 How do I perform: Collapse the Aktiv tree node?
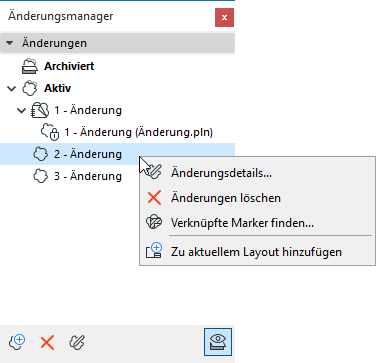12,89
